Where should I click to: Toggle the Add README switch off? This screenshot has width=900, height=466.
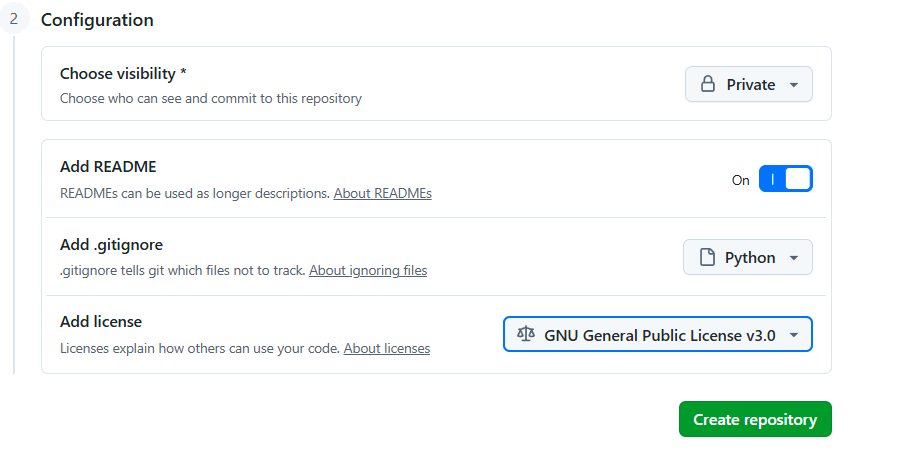[x=785, y=179]
